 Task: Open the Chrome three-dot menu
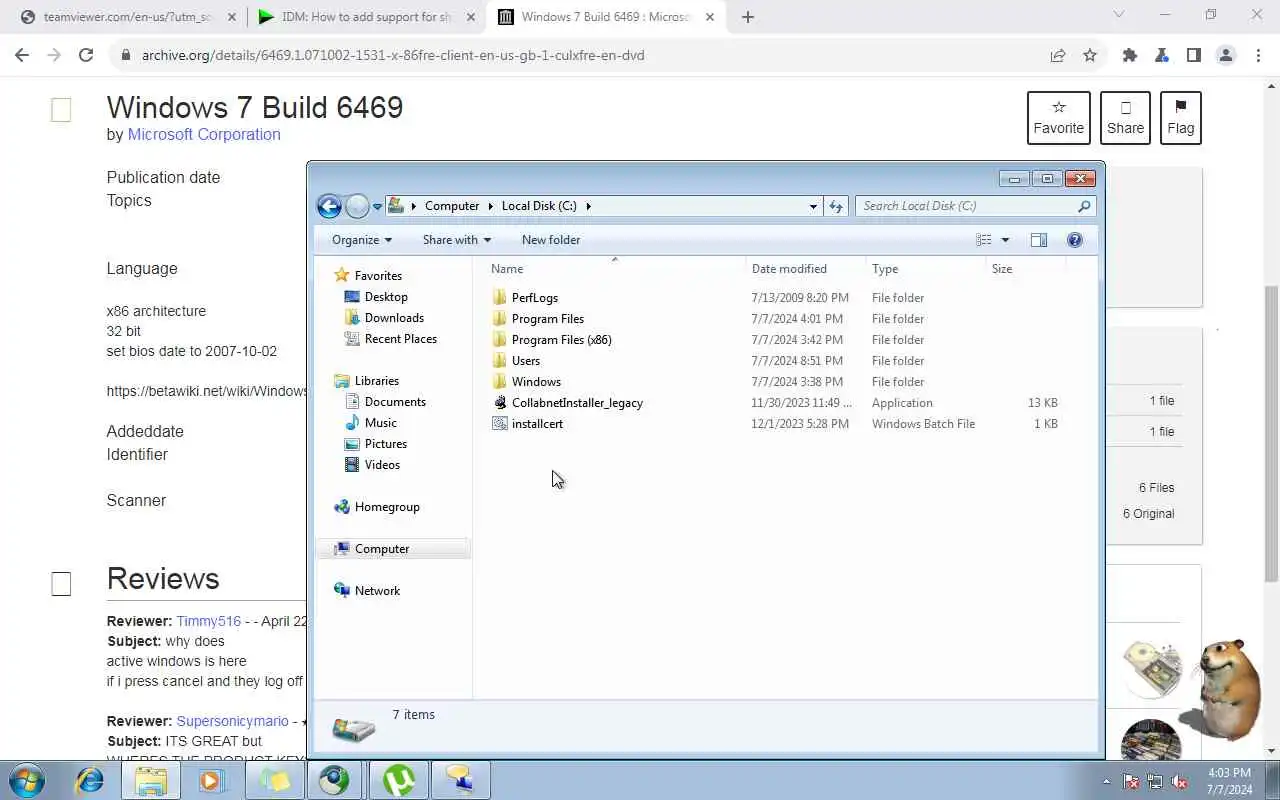click(1258, 55)
